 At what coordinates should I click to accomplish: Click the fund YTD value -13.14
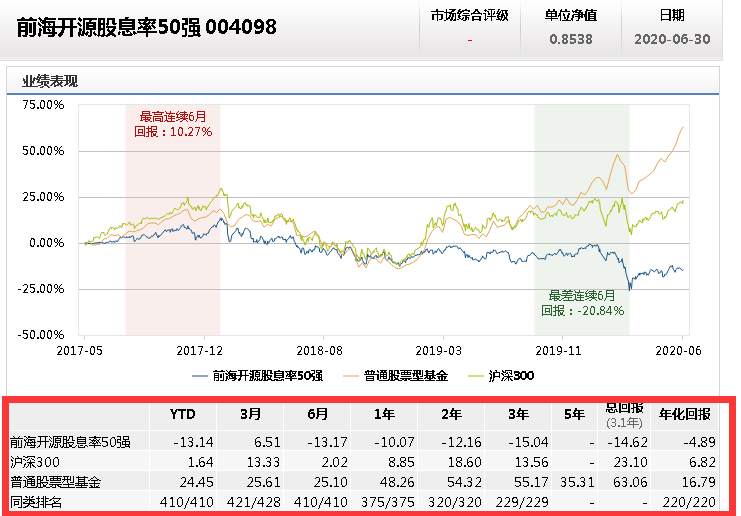coord(193,442)
